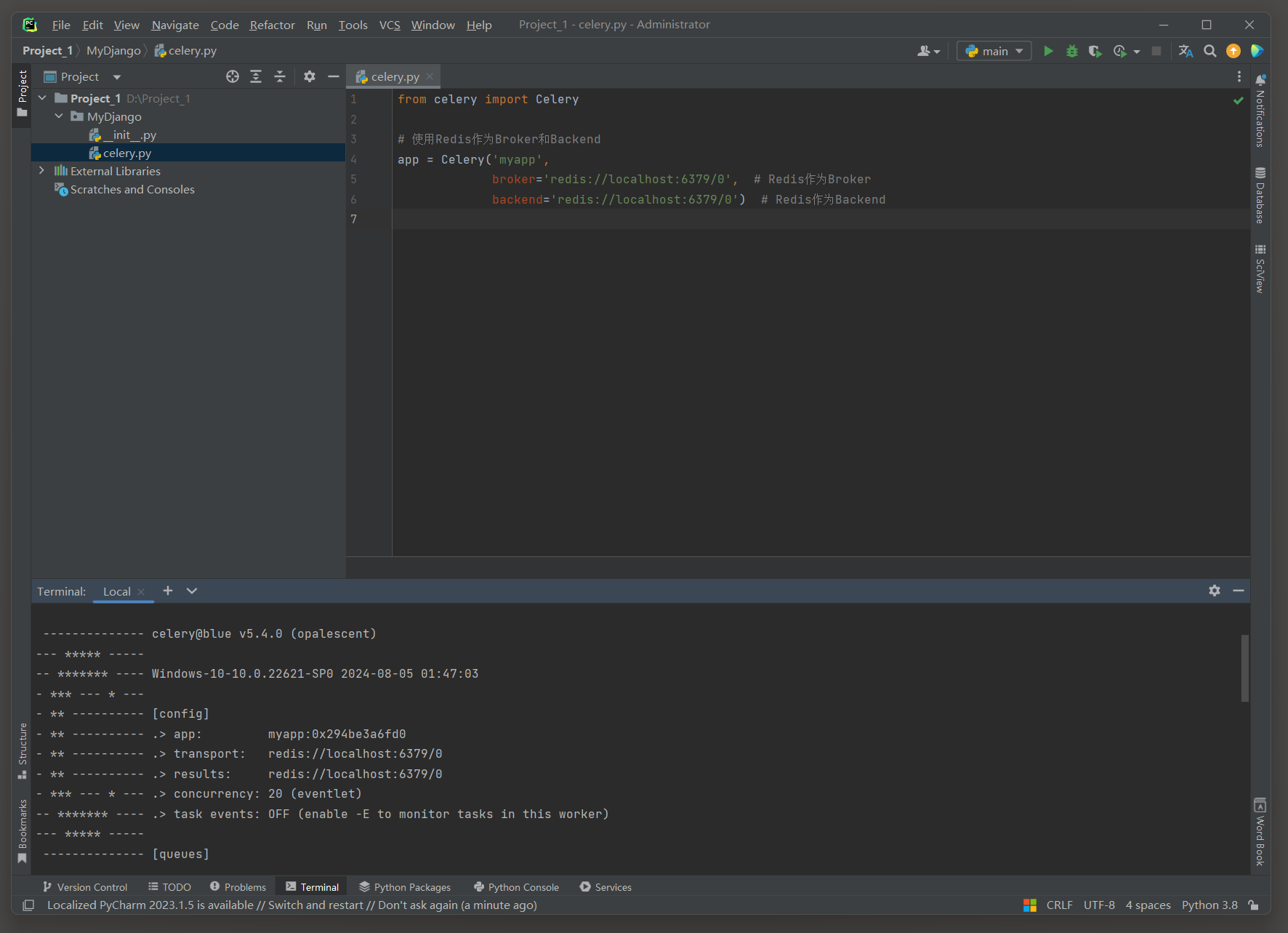The image size is (1288, 933).
Task: Click the stop process icon
Action: [x=1156, y=51]
